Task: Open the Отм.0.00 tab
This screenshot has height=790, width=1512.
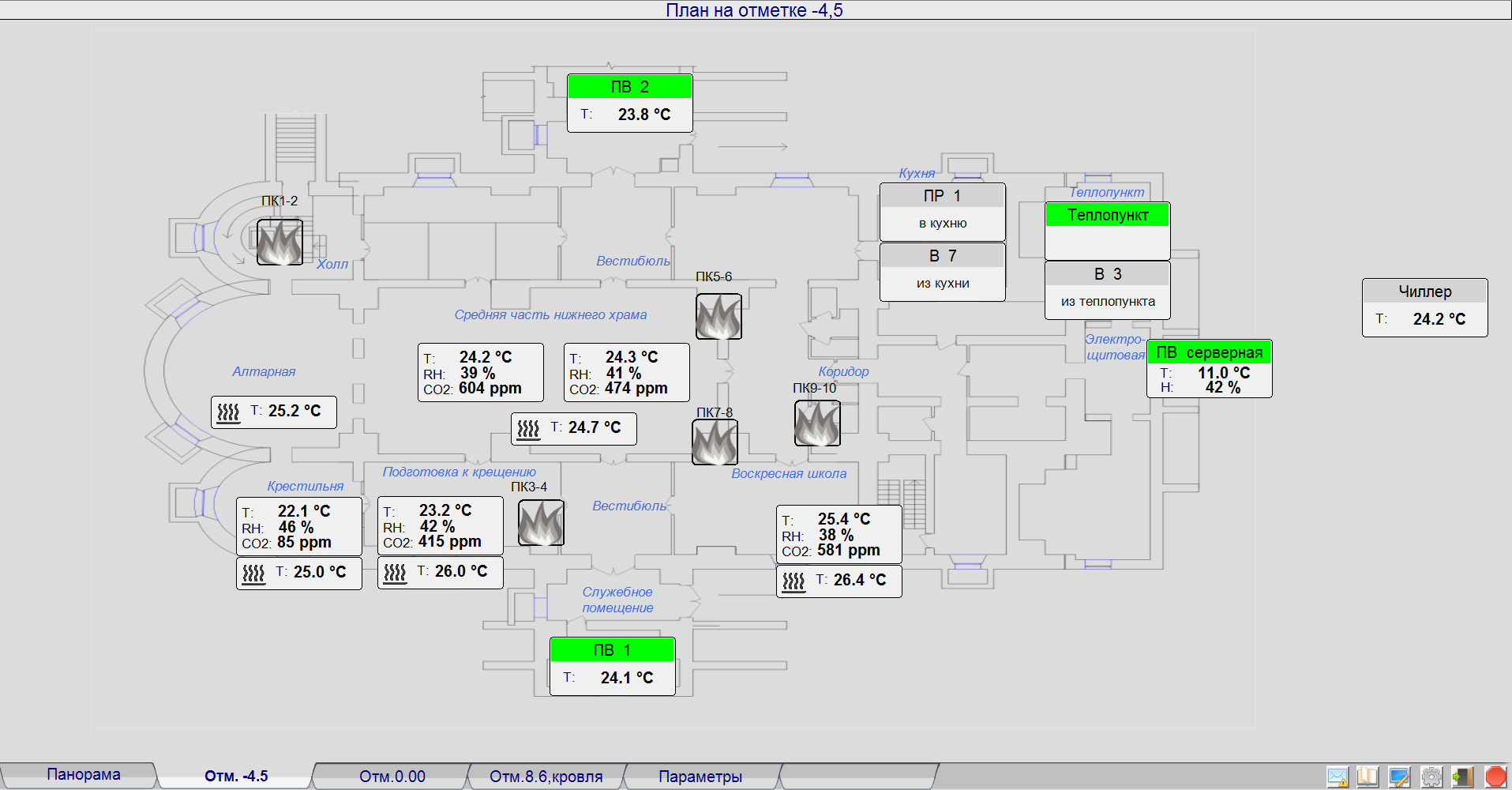Action: coord(392,777)
